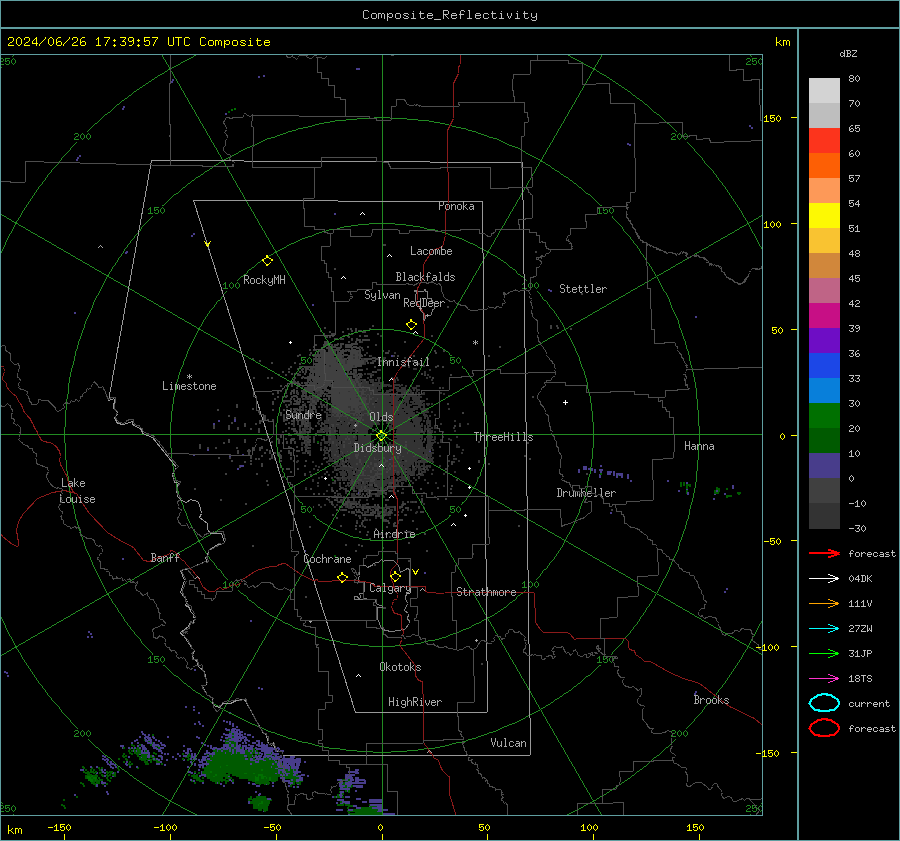The width and height of the screenshot is (900, 841).
Task: Select the Innisfail label
Action: point(403,362)
